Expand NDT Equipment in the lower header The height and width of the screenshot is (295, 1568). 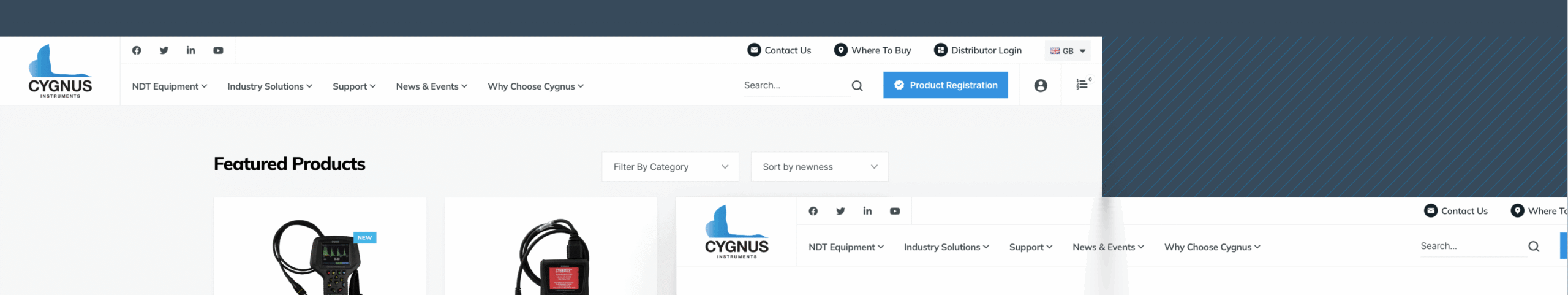tap(846, 247)
